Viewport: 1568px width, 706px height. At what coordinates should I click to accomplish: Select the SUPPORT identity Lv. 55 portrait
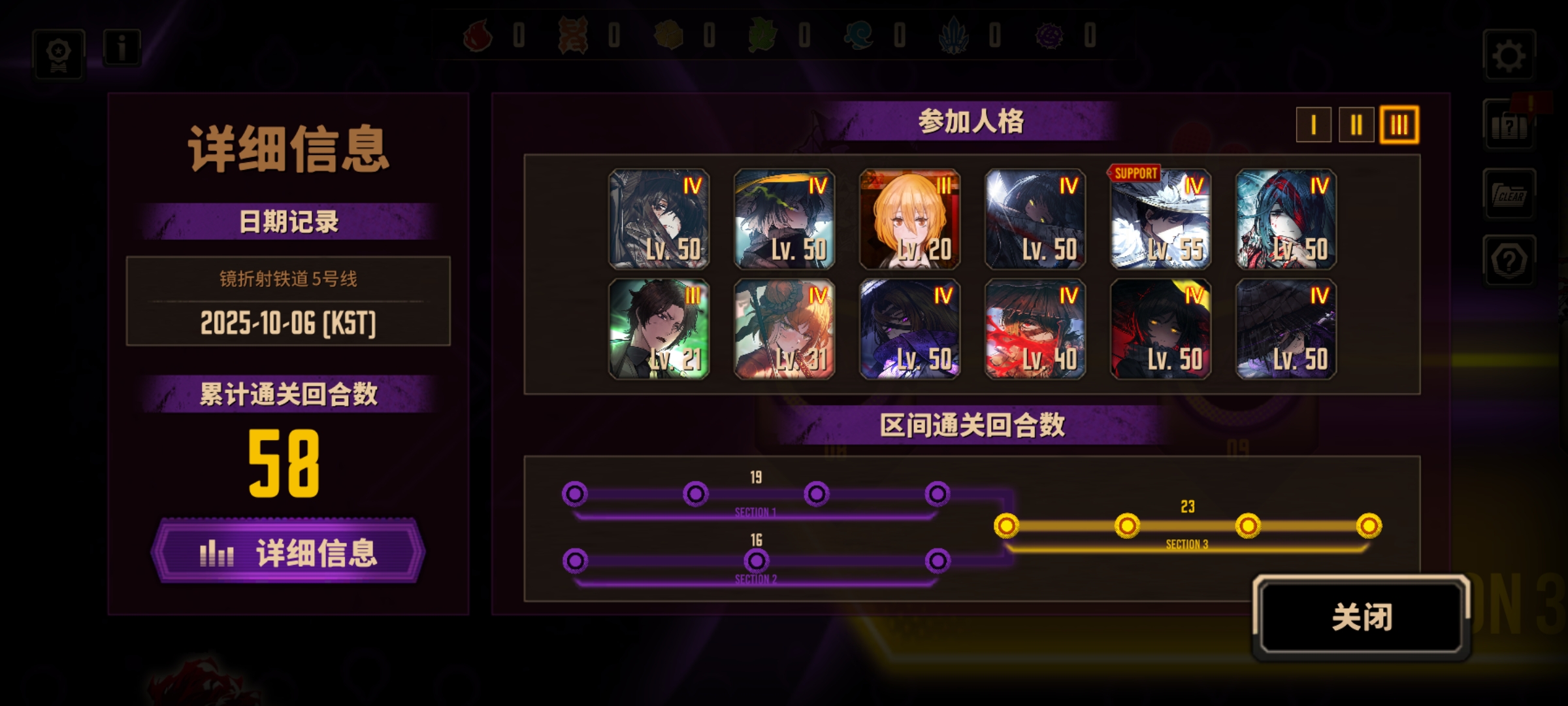1161,219
